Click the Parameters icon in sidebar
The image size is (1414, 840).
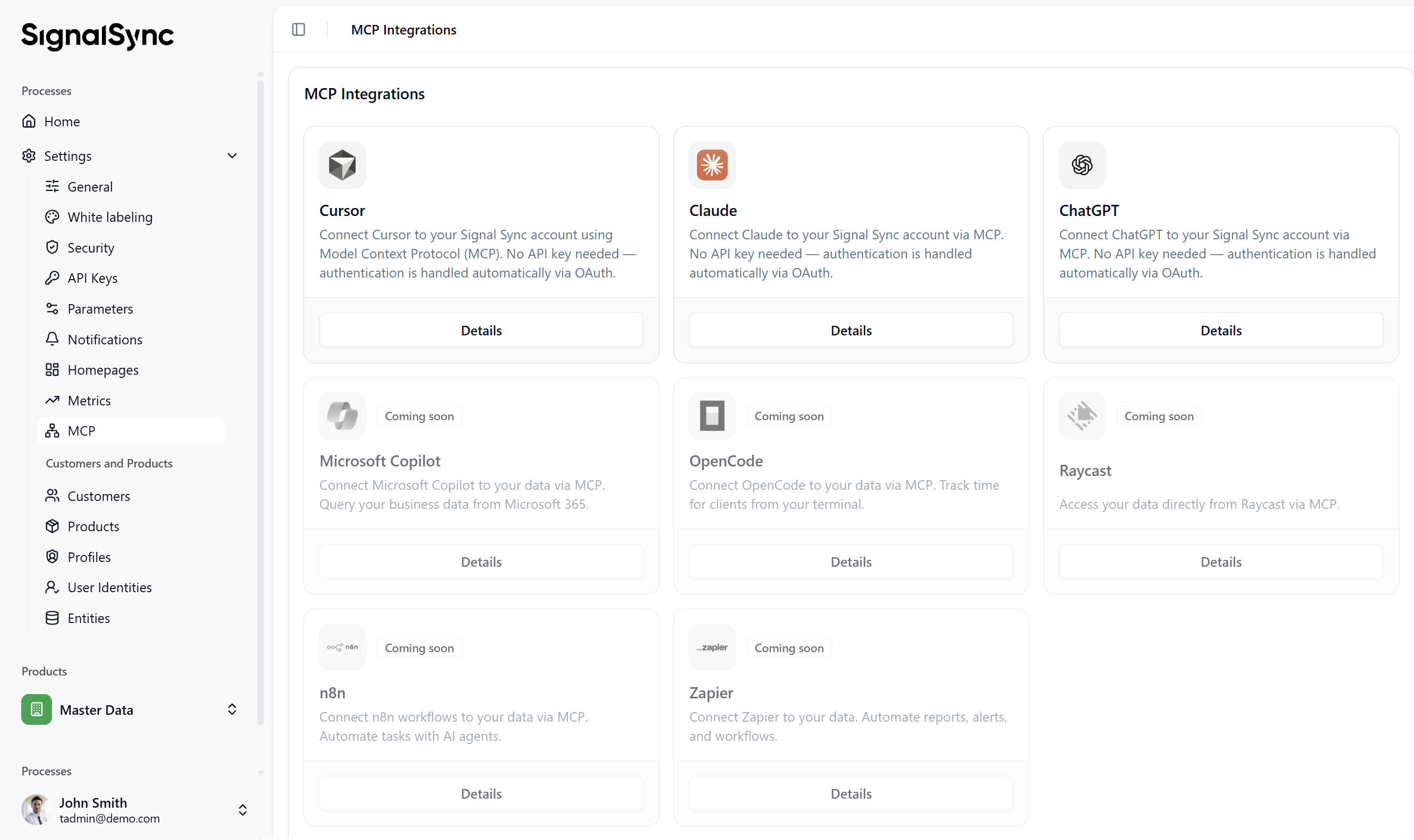[x=52, y=308]
